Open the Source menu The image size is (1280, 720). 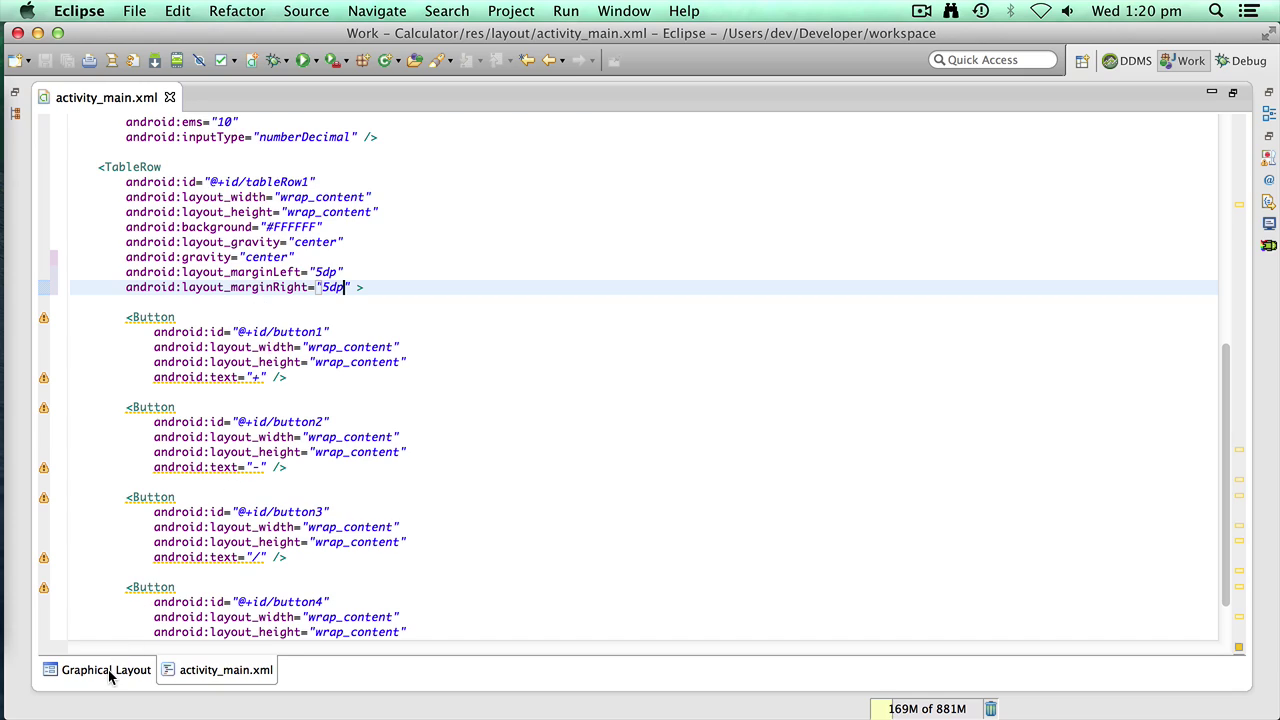[x=306, y=11]
